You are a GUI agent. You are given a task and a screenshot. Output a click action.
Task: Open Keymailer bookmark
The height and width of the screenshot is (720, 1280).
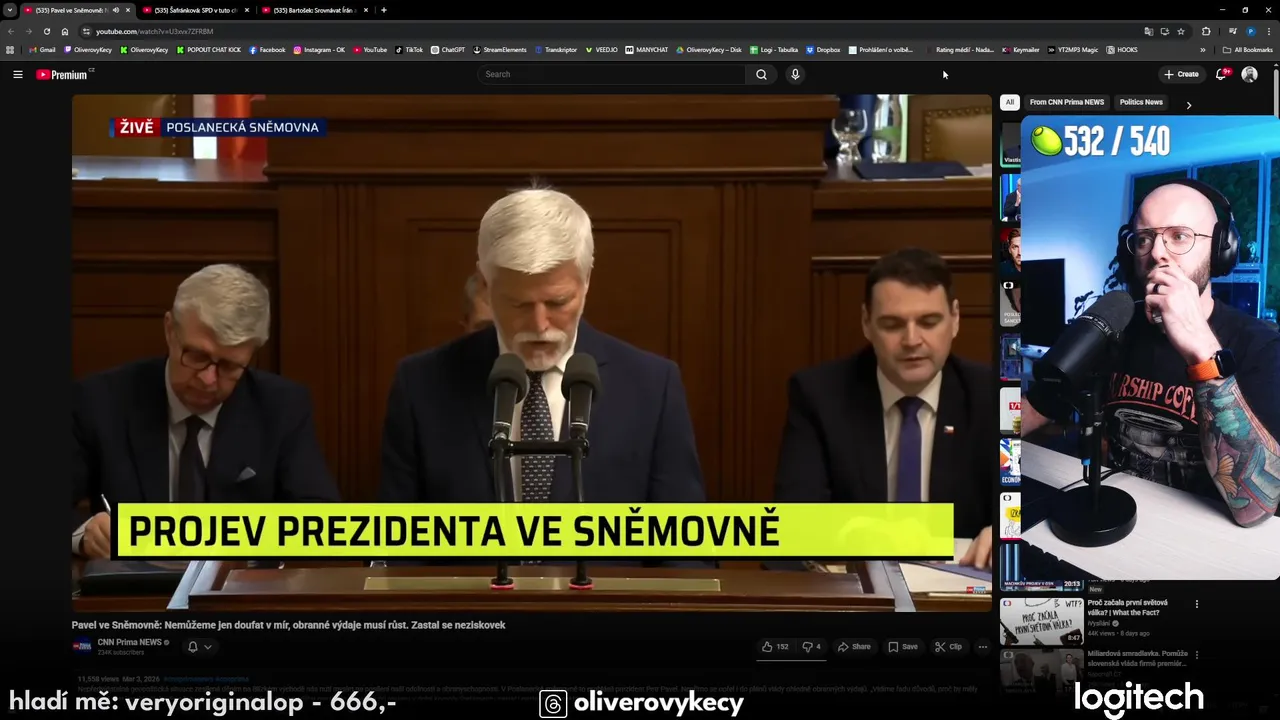pos(1021,49)
